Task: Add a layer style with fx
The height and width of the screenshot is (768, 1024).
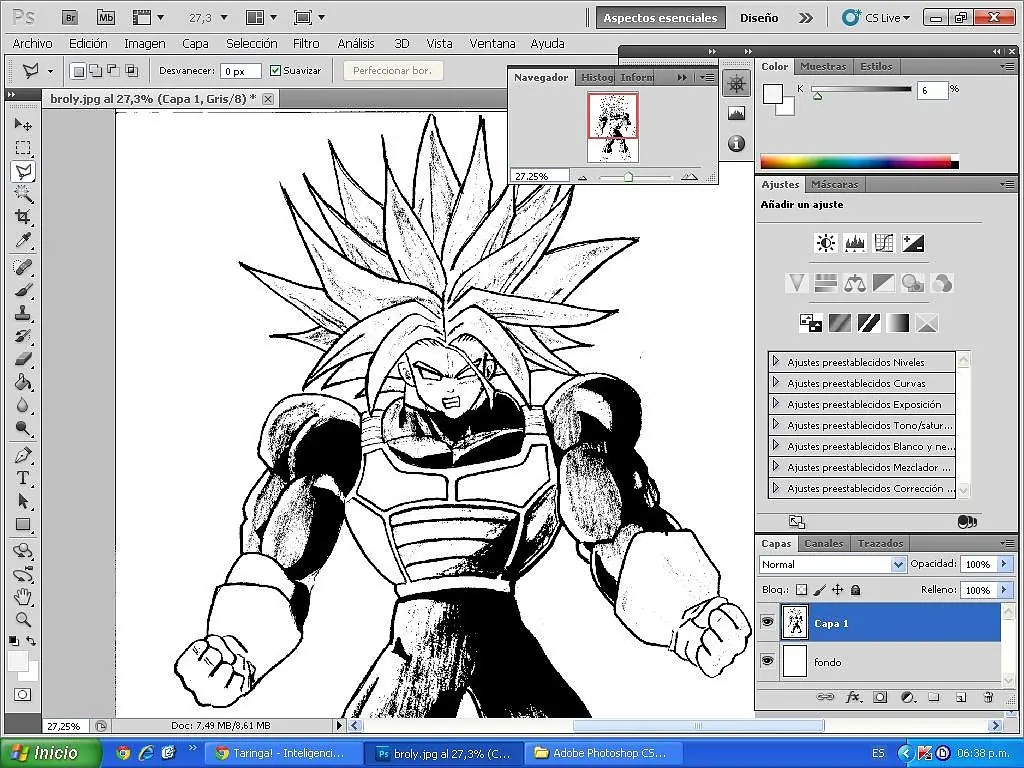Action: coord(853,697)
